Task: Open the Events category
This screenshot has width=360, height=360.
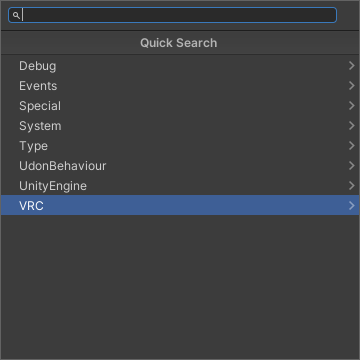Action: 180,86
